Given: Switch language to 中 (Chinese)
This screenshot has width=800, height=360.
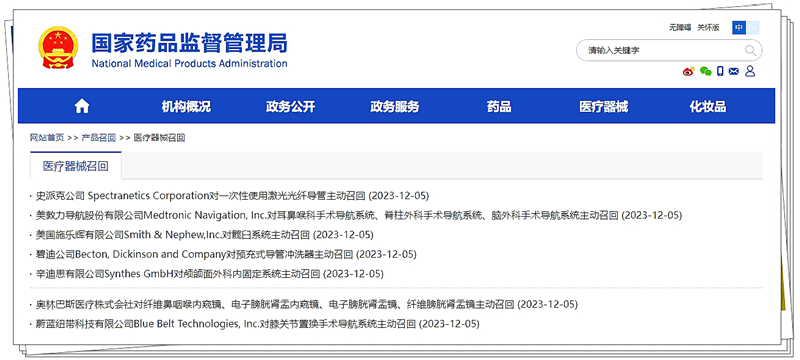Looking at the screenshot, I should pos(739,28).
